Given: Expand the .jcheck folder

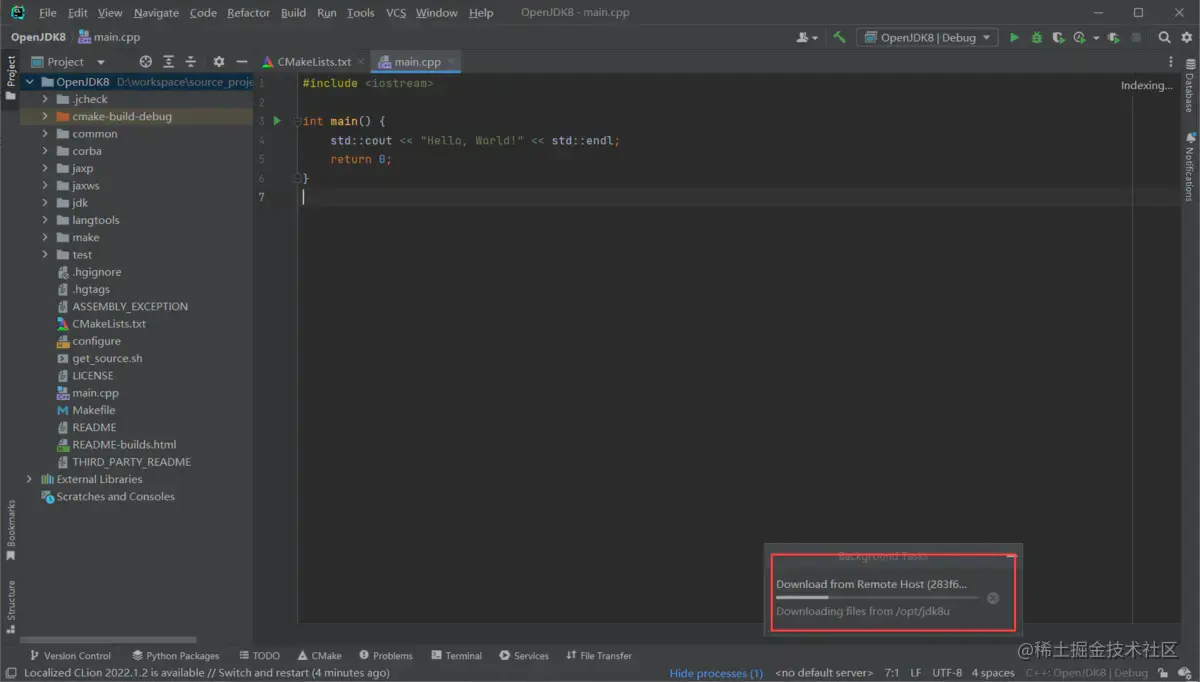Looking at the screenshot, I should 45,99.
